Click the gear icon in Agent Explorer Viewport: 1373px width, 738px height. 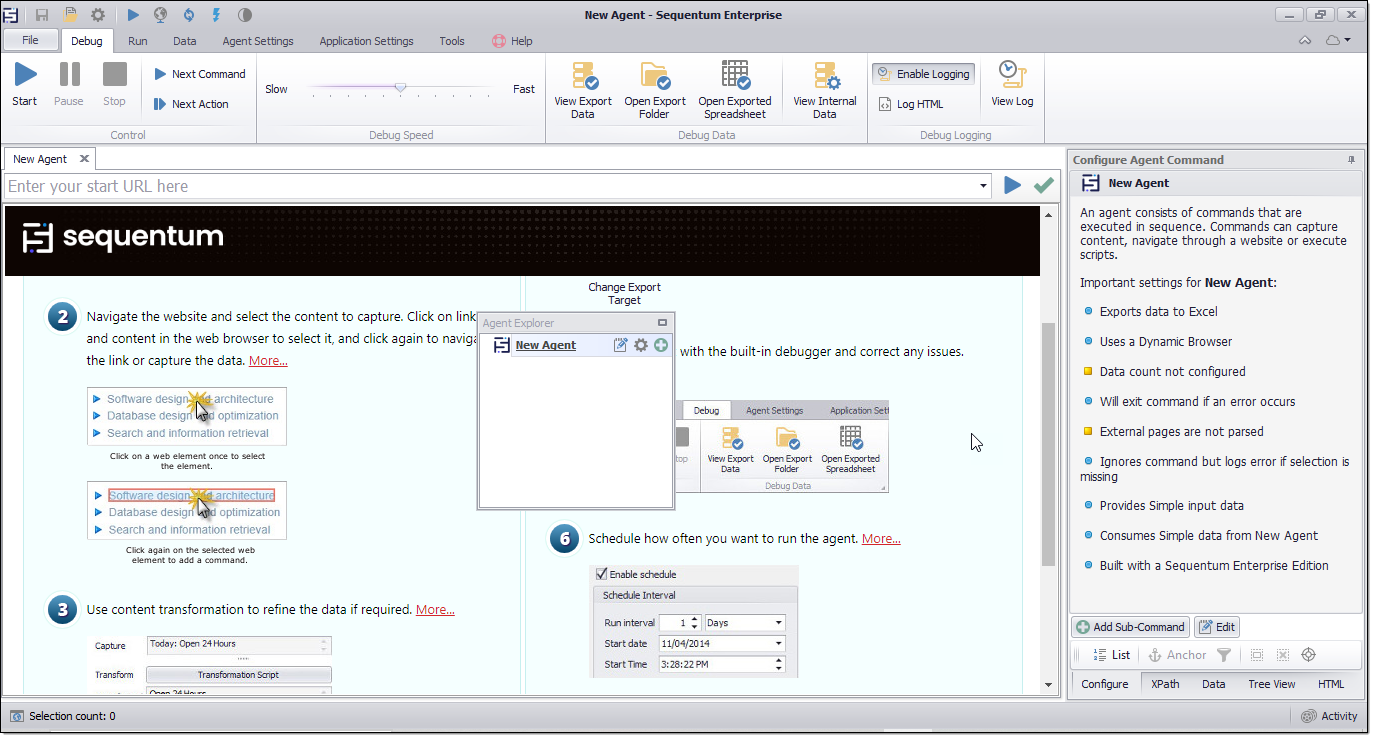click(641, 345)
